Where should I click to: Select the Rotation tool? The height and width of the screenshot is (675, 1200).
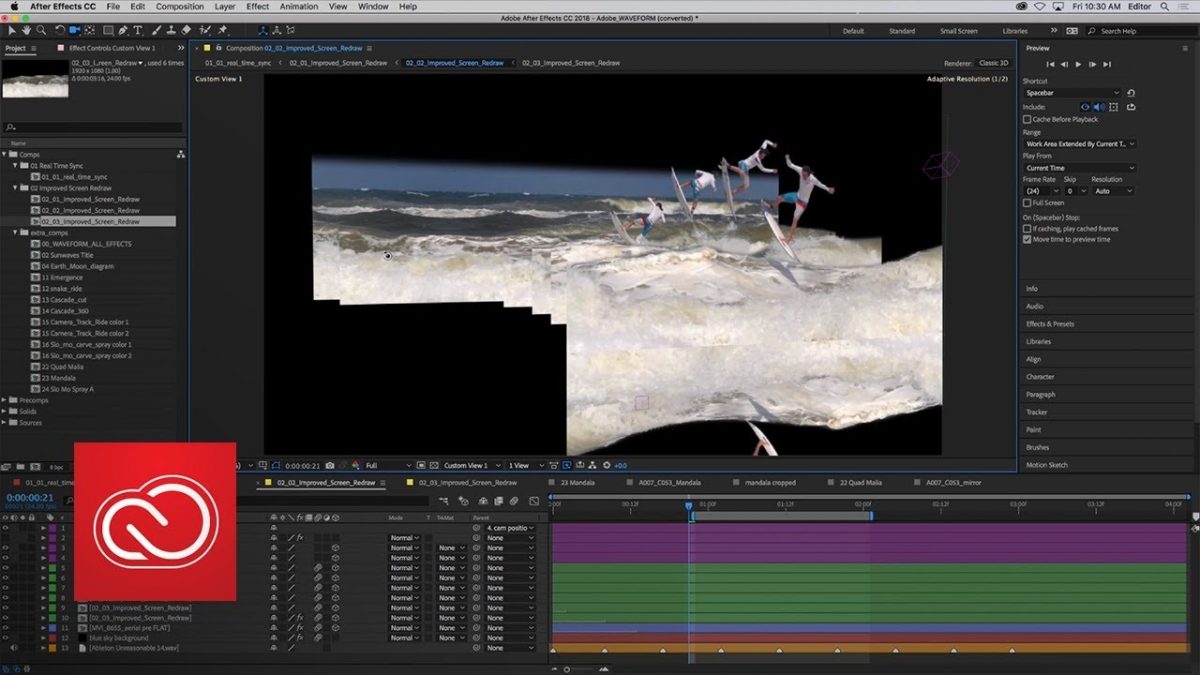pos(60,30)
